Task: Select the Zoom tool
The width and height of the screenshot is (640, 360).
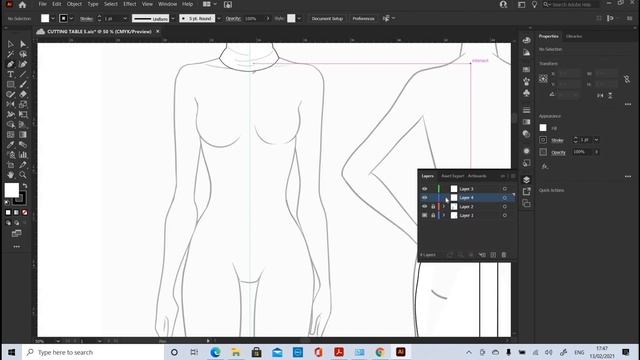Action: point(23,175)
